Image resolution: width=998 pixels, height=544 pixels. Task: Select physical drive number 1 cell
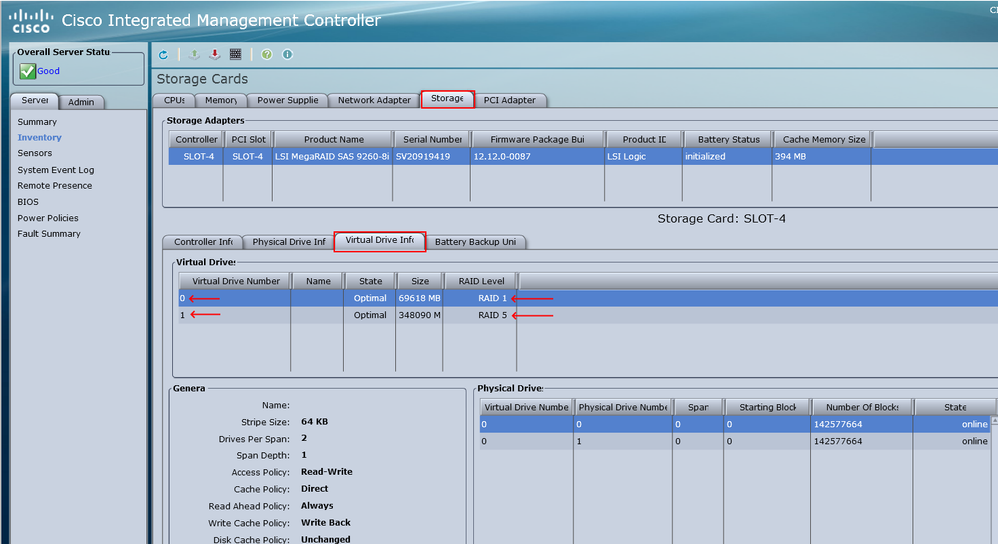coord(622,441)
